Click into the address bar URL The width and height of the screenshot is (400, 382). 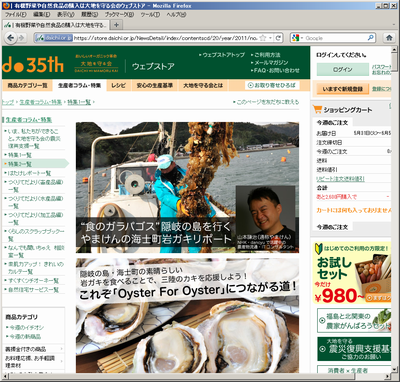click(x=165, y=38)
